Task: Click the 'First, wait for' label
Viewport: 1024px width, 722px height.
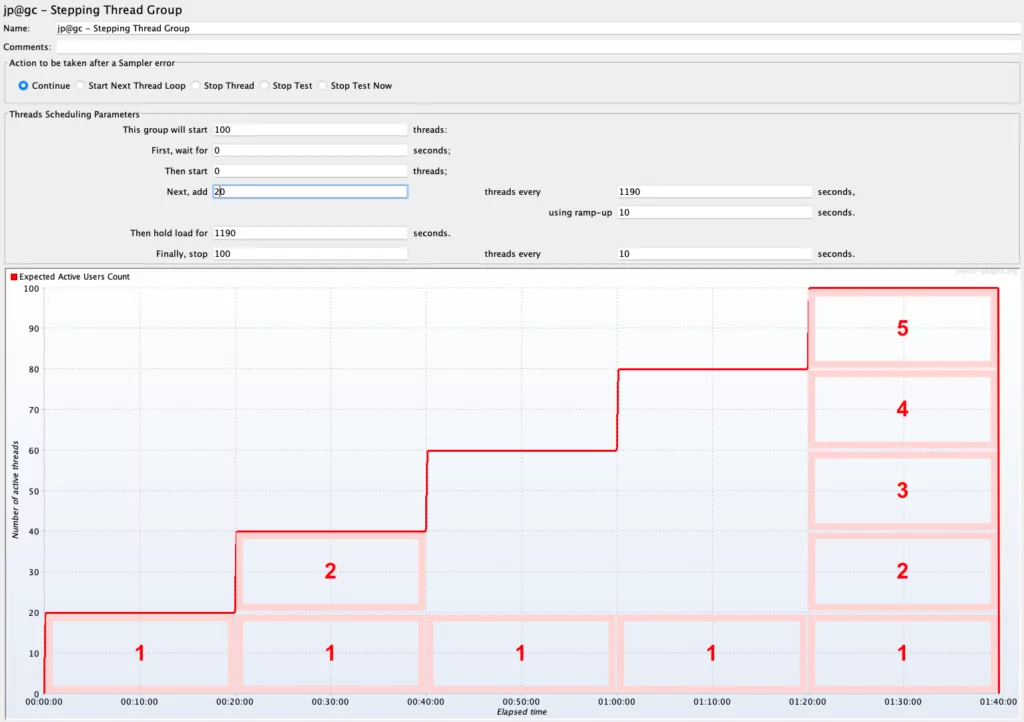Action: pos(180,150)
